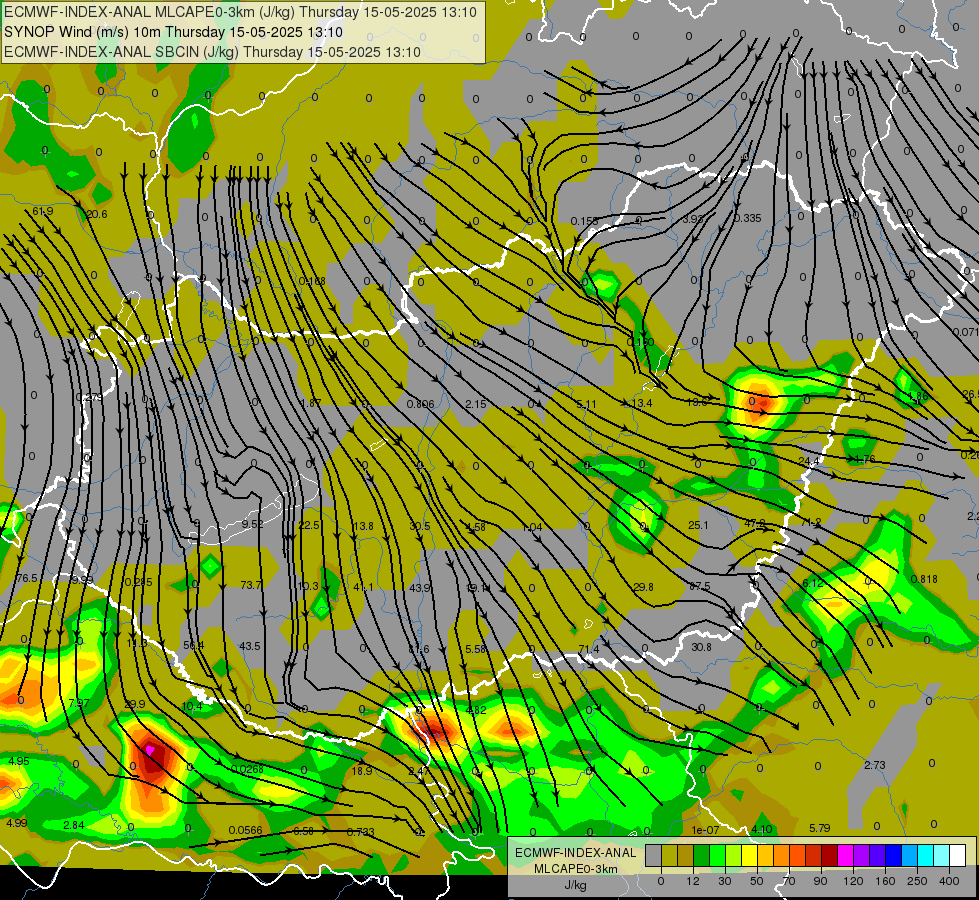Viewport: 979px width, 900px height.
Task: Click the map value 2.73
Action: (875, 765)
